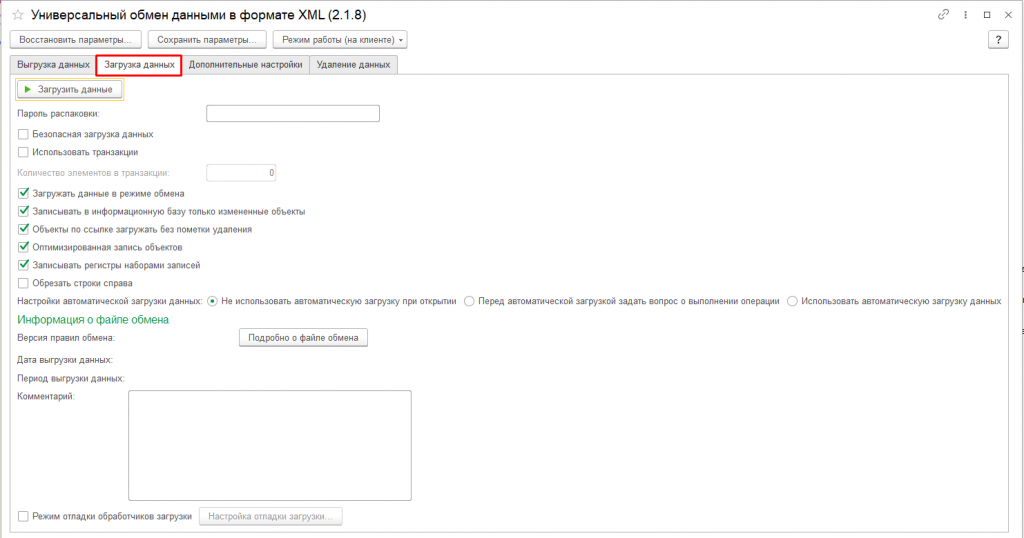
Task: Click 'Настройки автоматической загрузки данных:' label
Action: coord(110,302)
